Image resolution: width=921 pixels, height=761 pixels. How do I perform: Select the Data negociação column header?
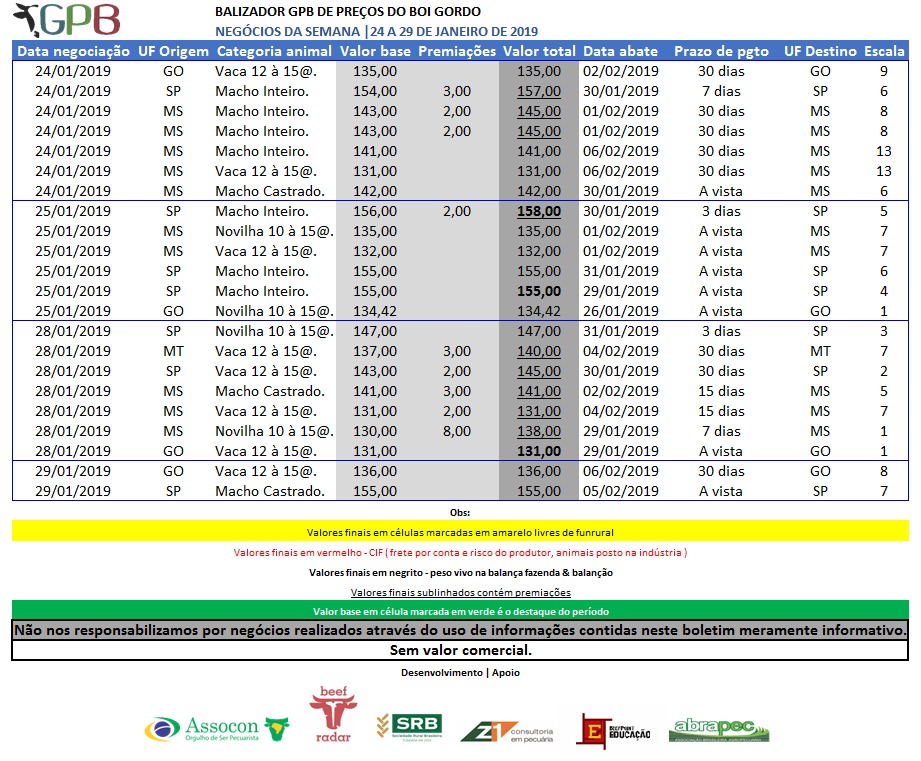pyautogui.click(x=74, y=50)
